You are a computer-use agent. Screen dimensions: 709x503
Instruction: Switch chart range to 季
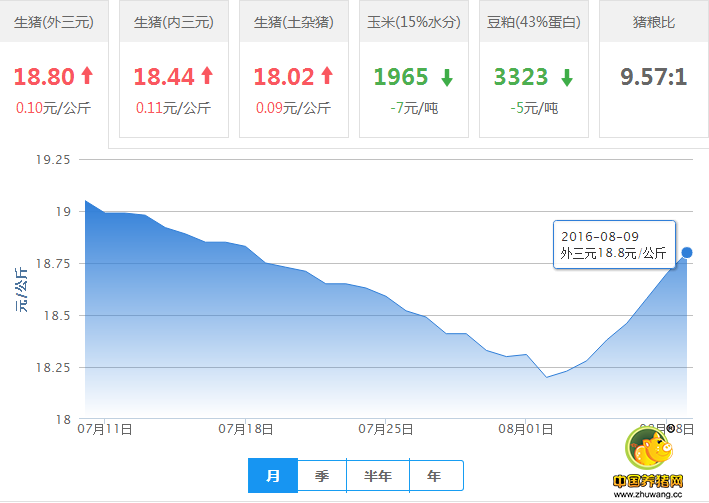[322, 476]
